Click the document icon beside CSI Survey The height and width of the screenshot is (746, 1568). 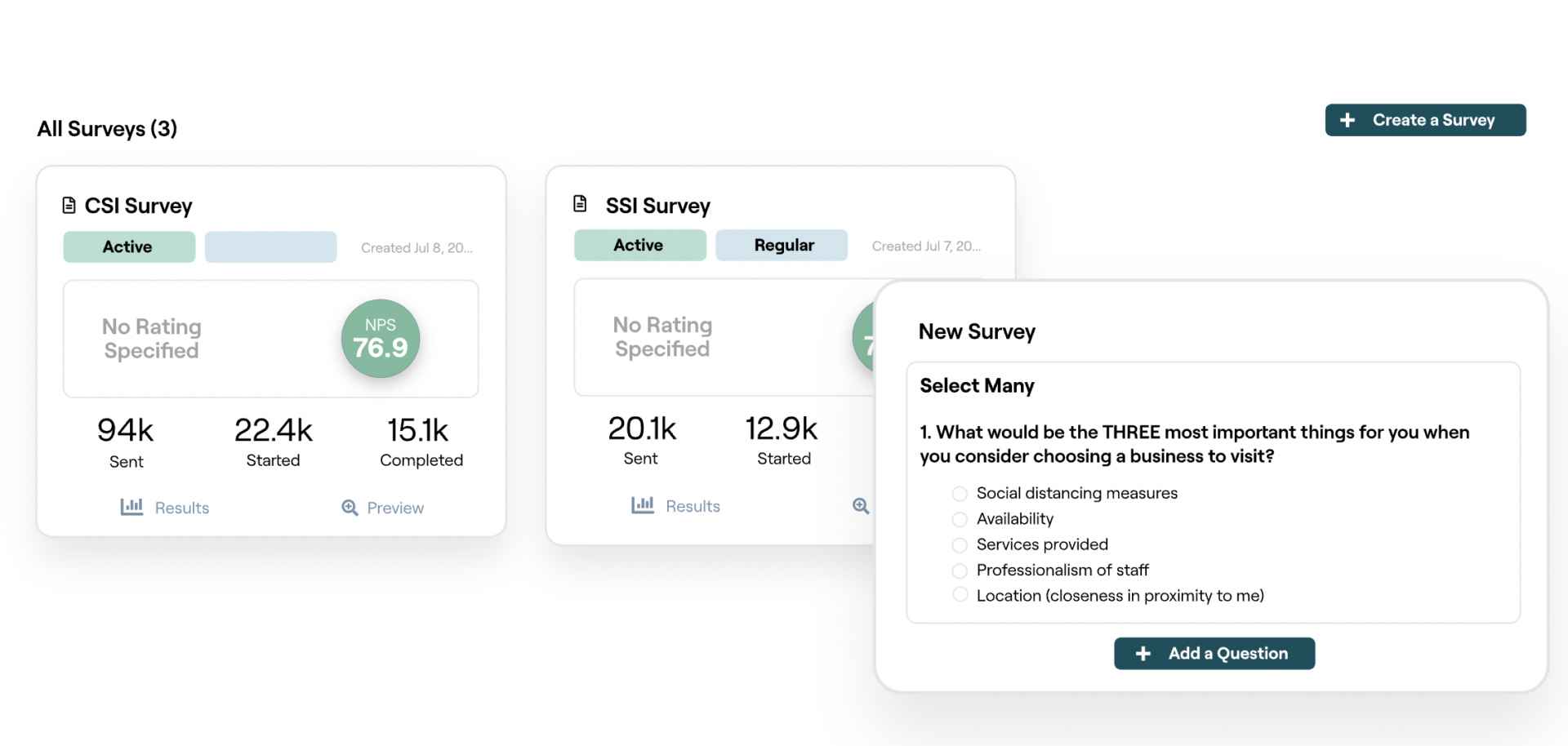tap(69, 205)
